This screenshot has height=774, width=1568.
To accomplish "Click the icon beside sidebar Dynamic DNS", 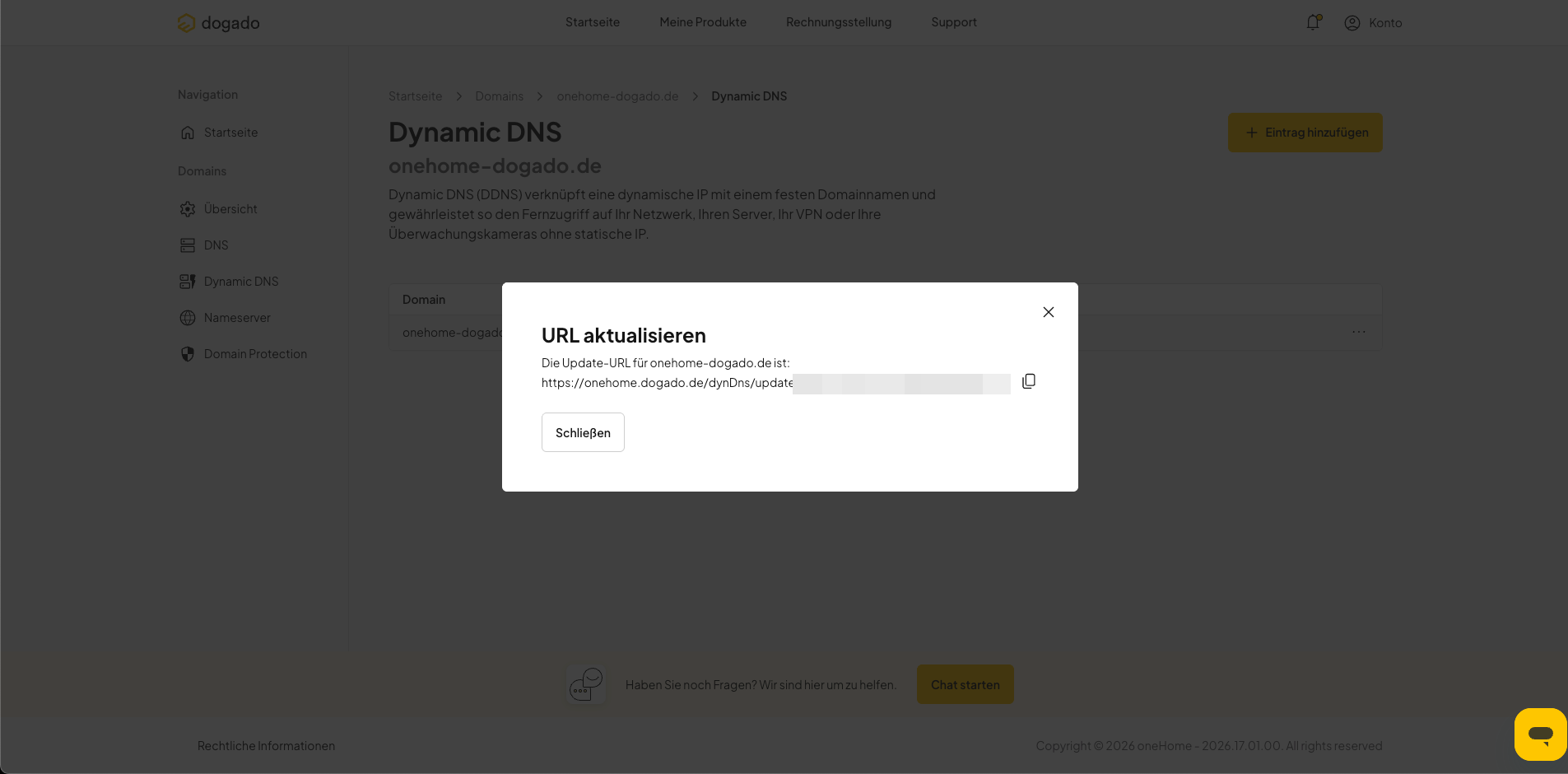I will (188, 282).
